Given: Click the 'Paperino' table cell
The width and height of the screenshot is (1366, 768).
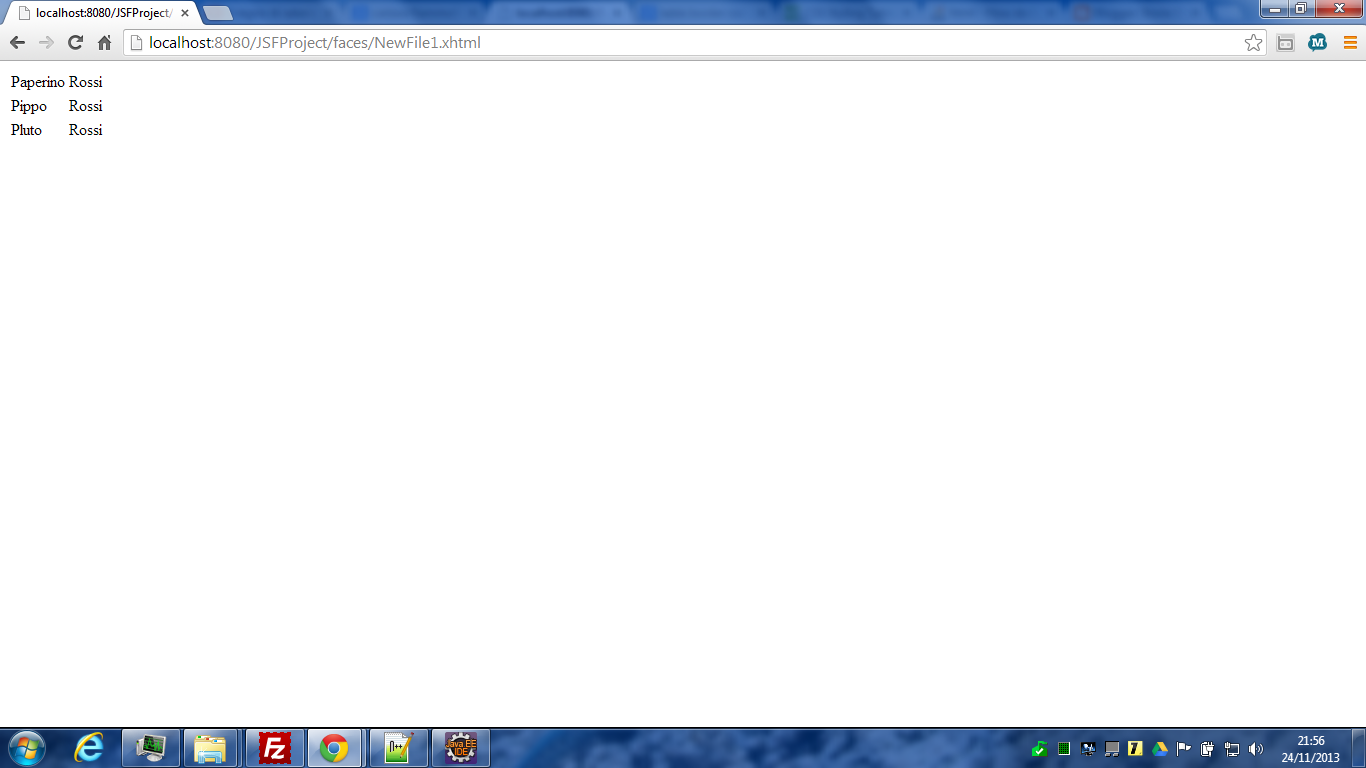Looking at the screenshot, I should (38, 82).
